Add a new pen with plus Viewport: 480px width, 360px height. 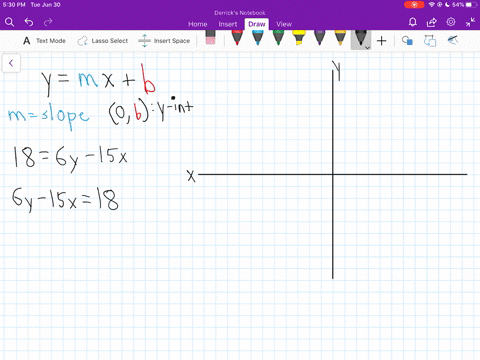pyautogui.click(x=381, y=41)
